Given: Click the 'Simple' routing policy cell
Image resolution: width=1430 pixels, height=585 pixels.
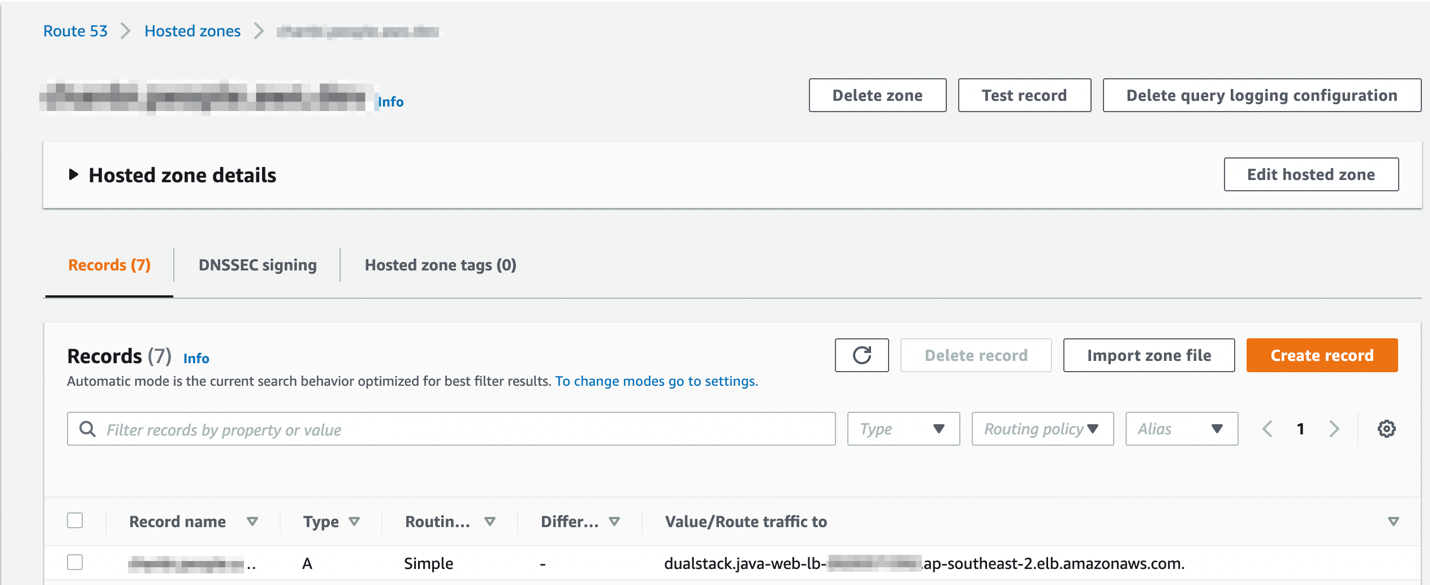Looking at the screenshot, I should pyautogui.click(x=429, y=564).
